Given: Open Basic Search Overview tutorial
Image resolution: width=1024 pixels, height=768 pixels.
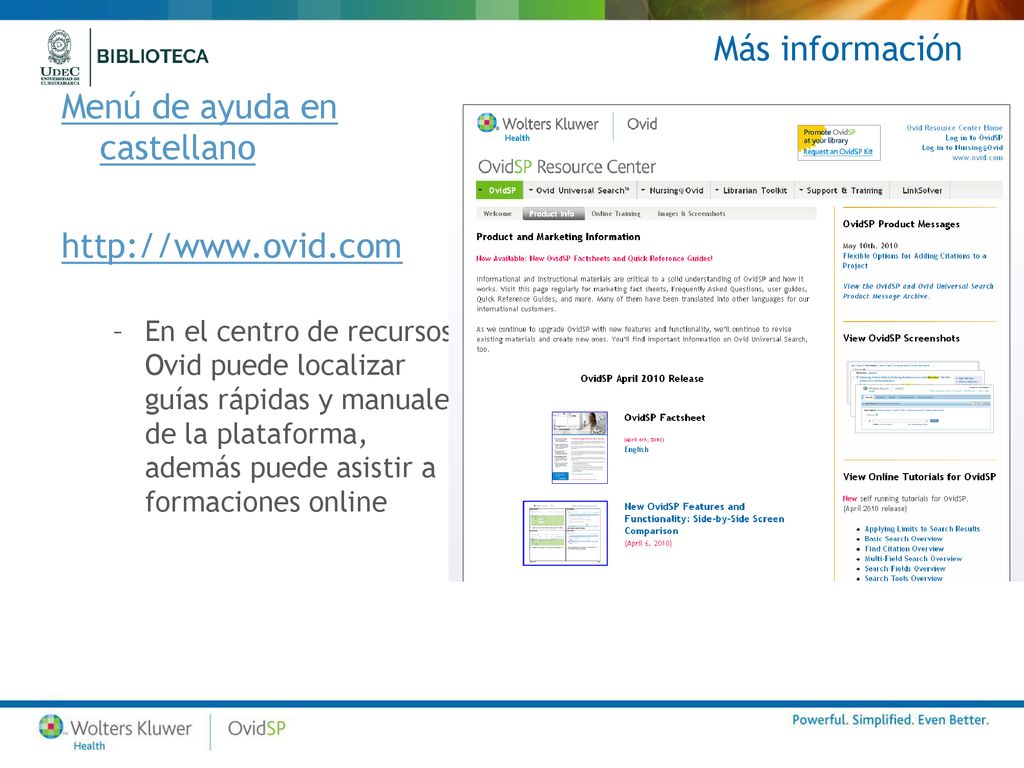Looking at the screenshot, I should coord(903,539).
